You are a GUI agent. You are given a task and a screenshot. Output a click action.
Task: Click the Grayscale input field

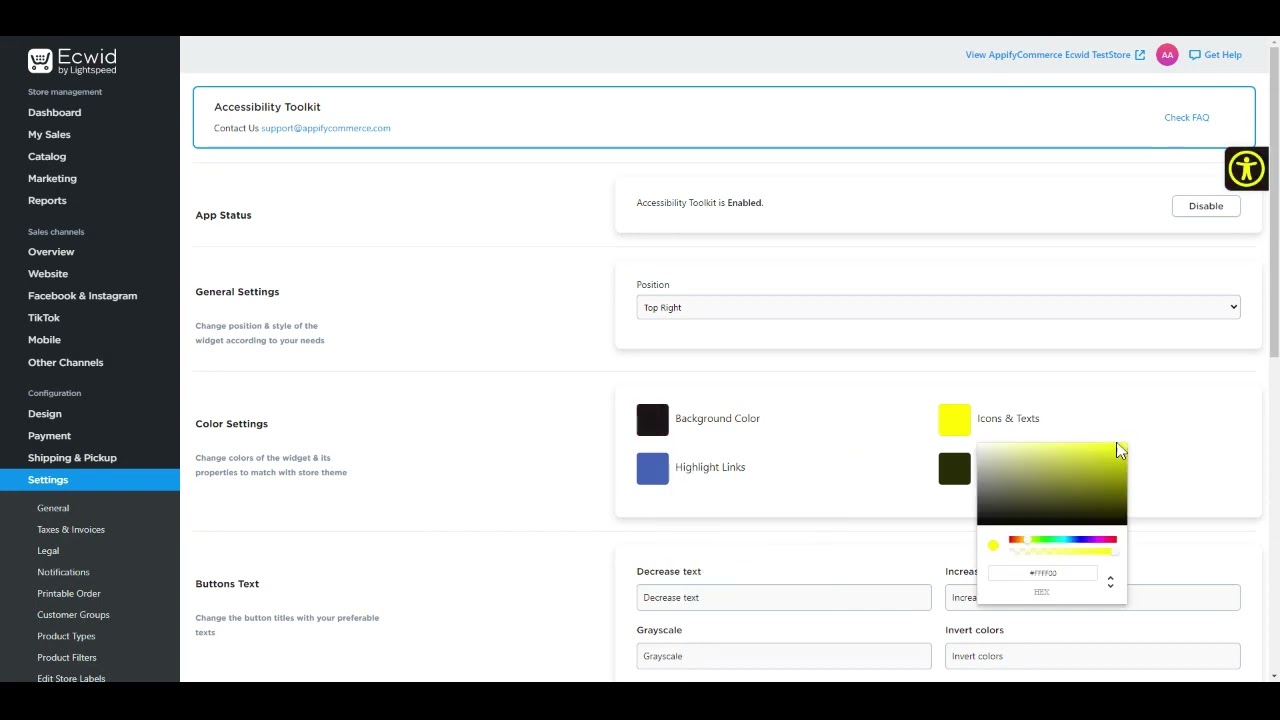784,656
